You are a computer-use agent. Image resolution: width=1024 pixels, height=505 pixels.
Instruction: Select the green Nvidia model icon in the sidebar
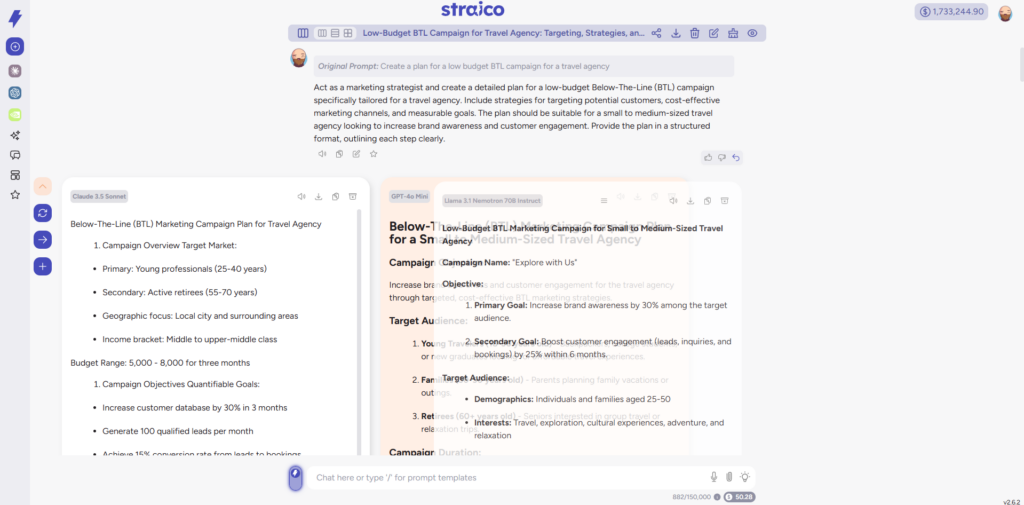(x=15, y=114)
